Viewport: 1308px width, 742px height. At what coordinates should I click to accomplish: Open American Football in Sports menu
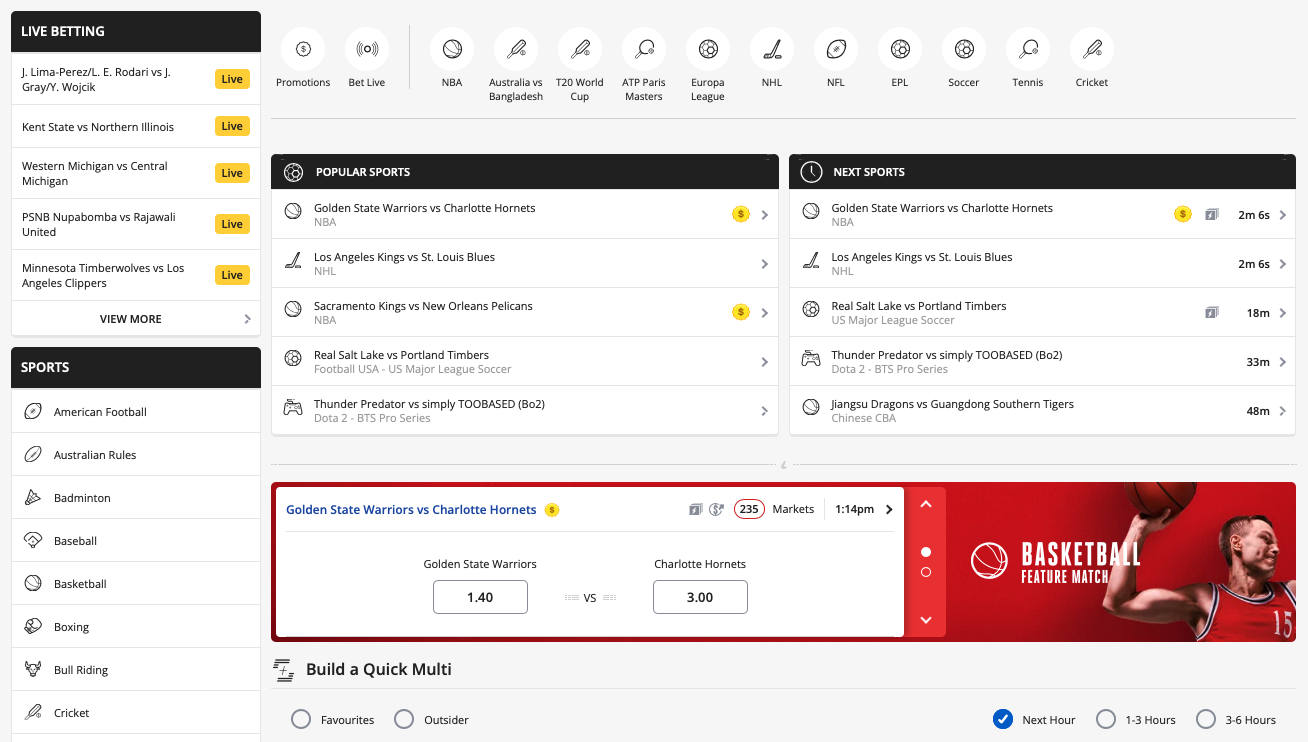coord(136,411)
